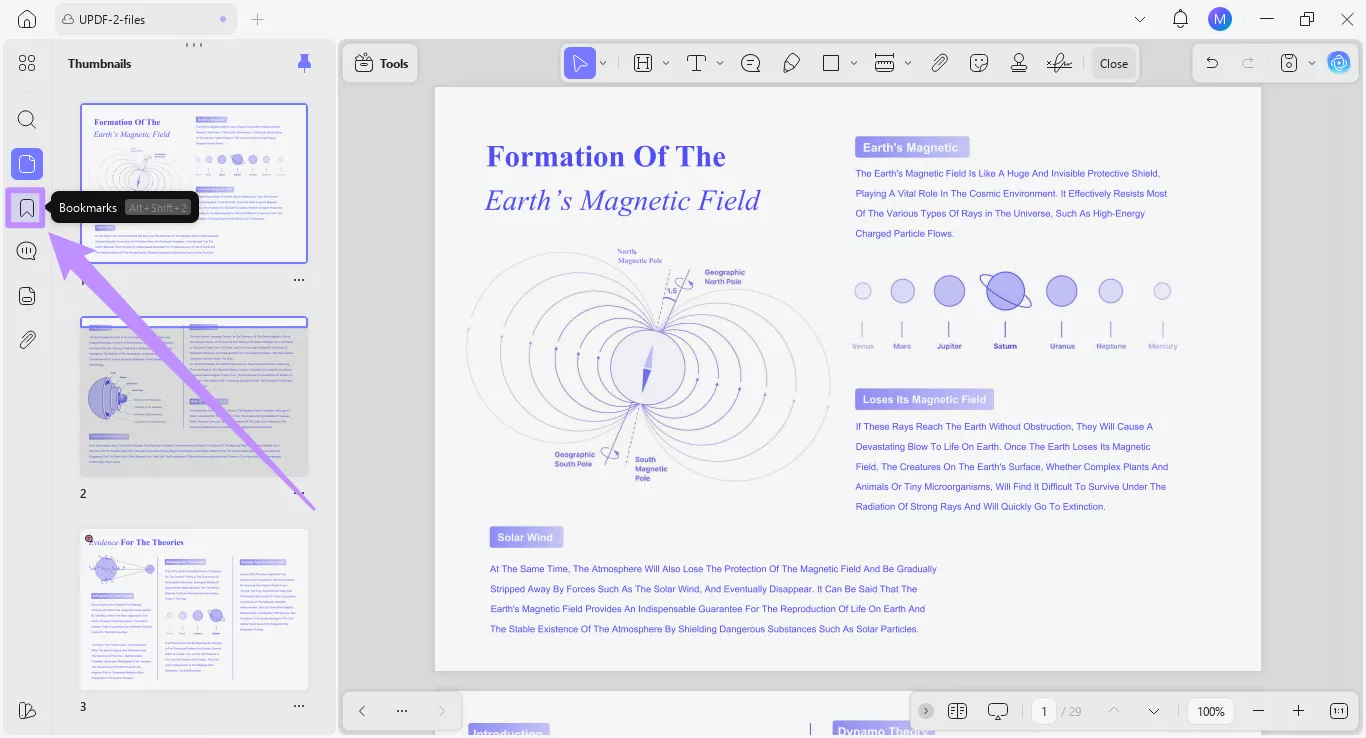Jump to the previous page

coord(1114,711)
